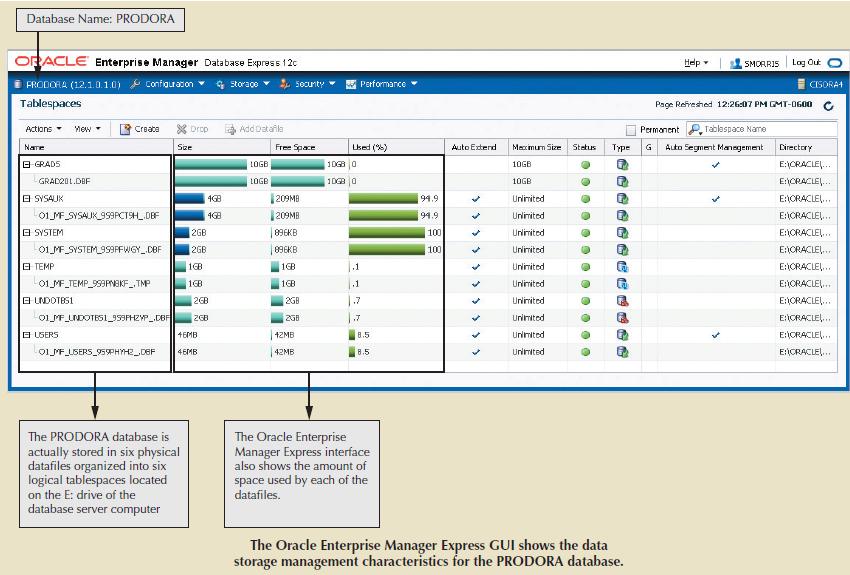The height and width of the screenshot is (575, 850).
Task: Click the Storage menu icon
Action: 220,84
